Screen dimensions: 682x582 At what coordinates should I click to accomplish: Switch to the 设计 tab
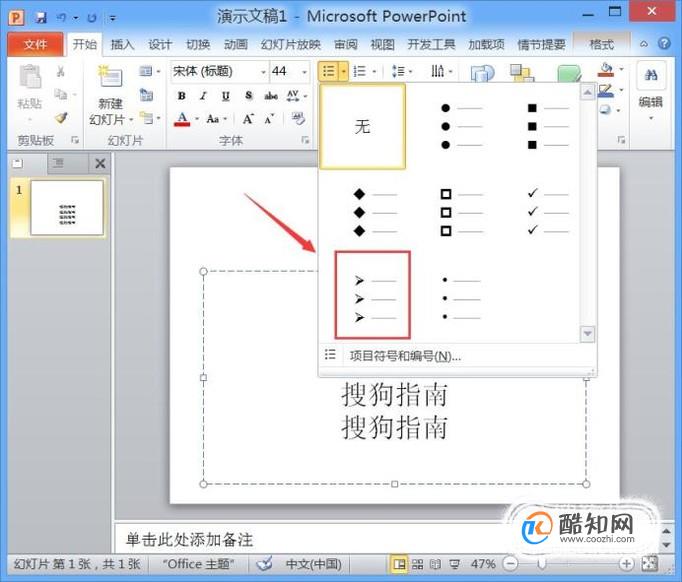[160, 44]
